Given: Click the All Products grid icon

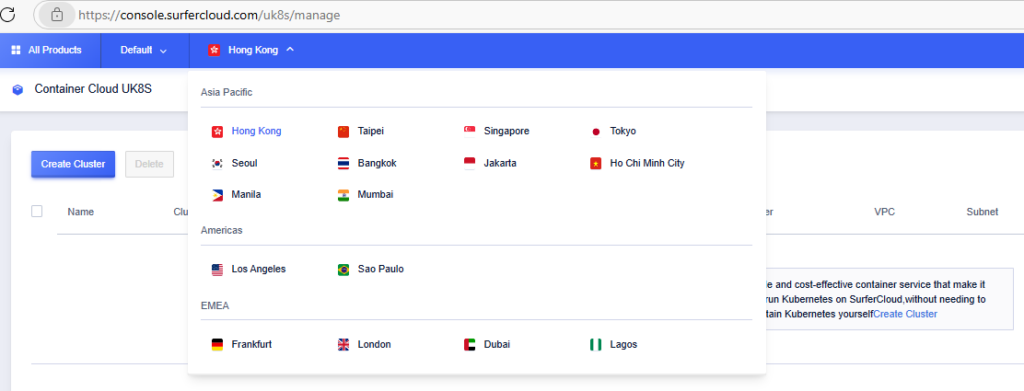Looking at the screenshot, I should pyautogui.click(x=16, y=50).
